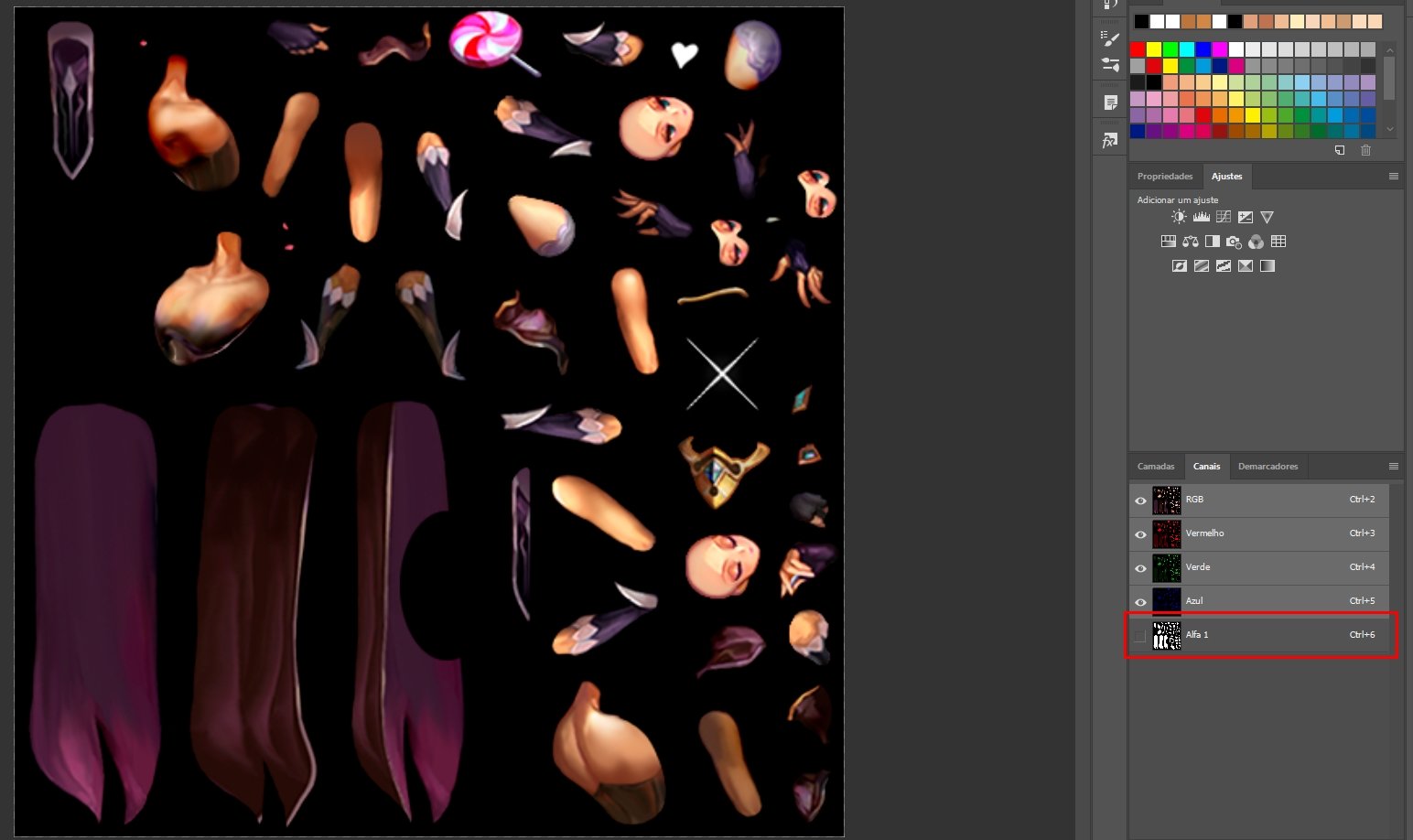Select the Verde channel thumbnail
Screen dimensions: 1413x840
pos(1166,567)
